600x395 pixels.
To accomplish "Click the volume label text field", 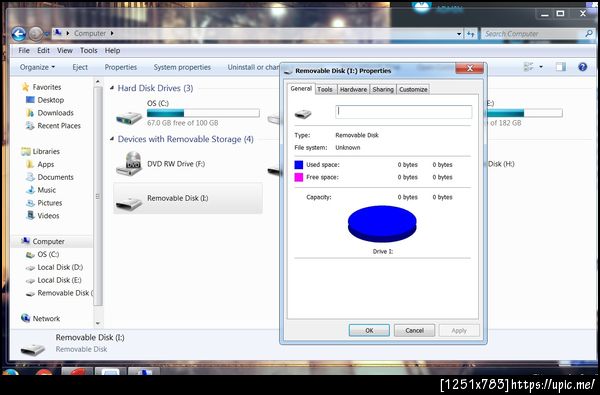I will [x=404, y=112].
